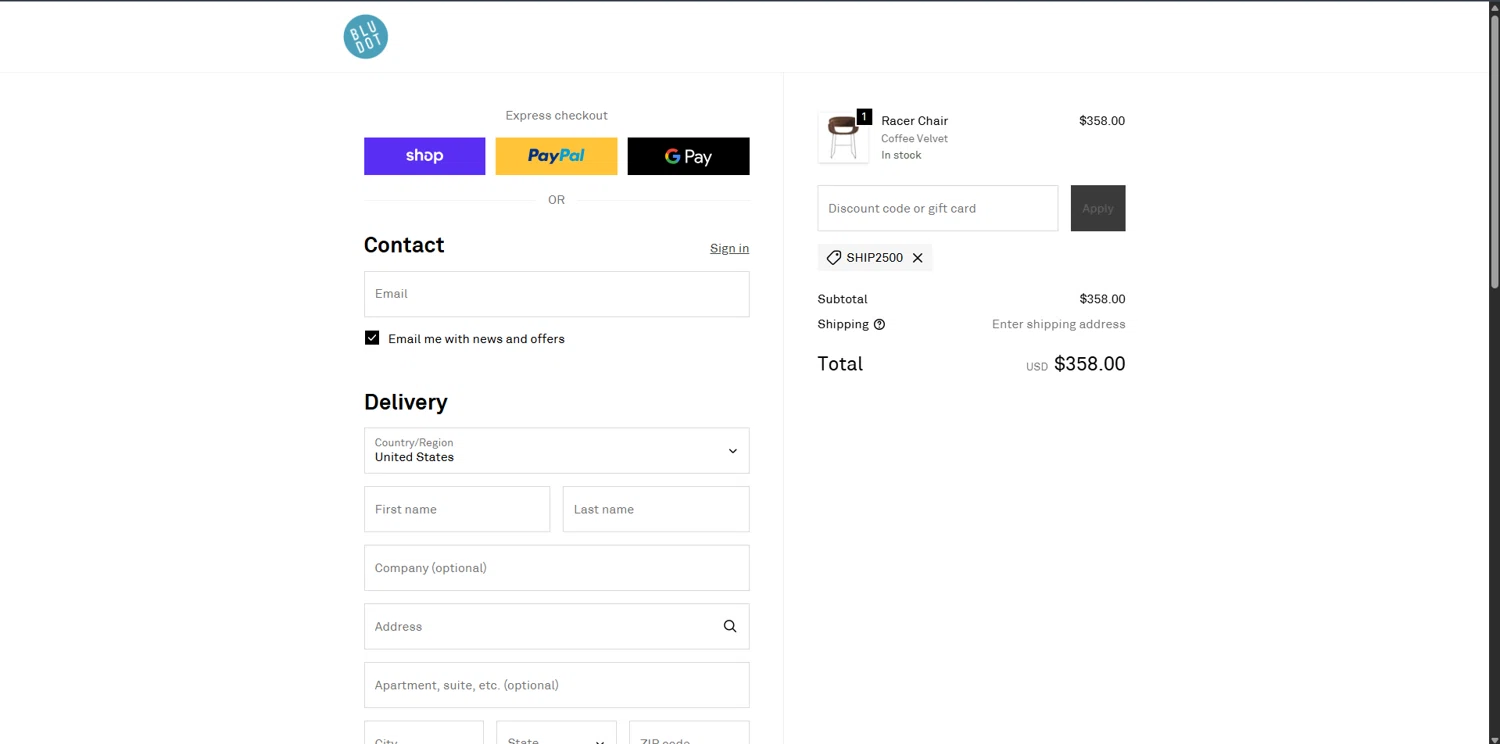
Task: Pay with Shop Pay express checkout
Action: coord(424,156)
